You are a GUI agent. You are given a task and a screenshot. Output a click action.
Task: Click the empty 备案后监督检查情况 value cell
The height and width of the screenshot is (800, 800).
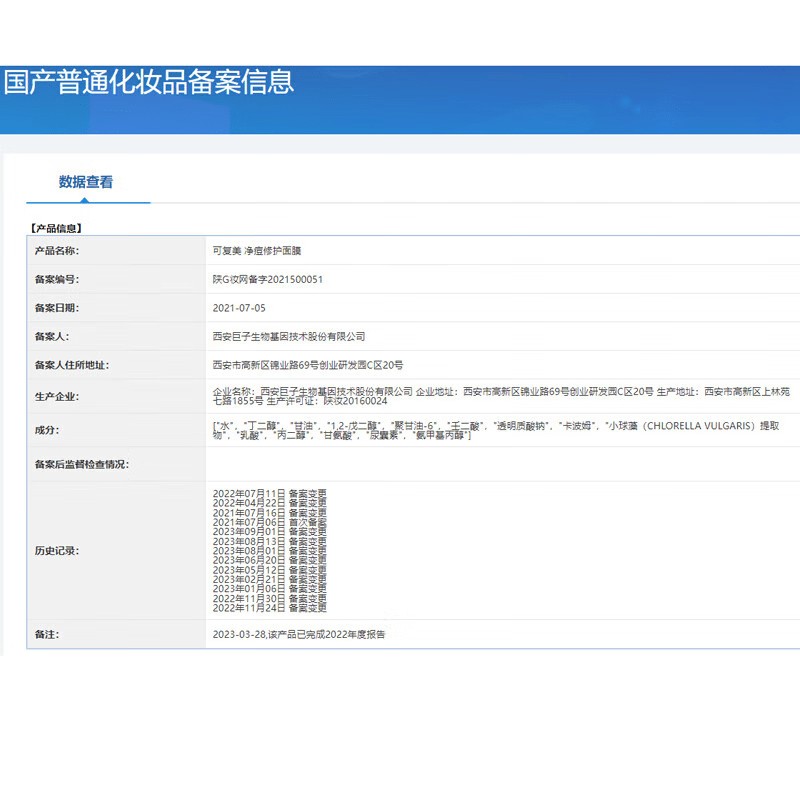click(x=500, y=464)
